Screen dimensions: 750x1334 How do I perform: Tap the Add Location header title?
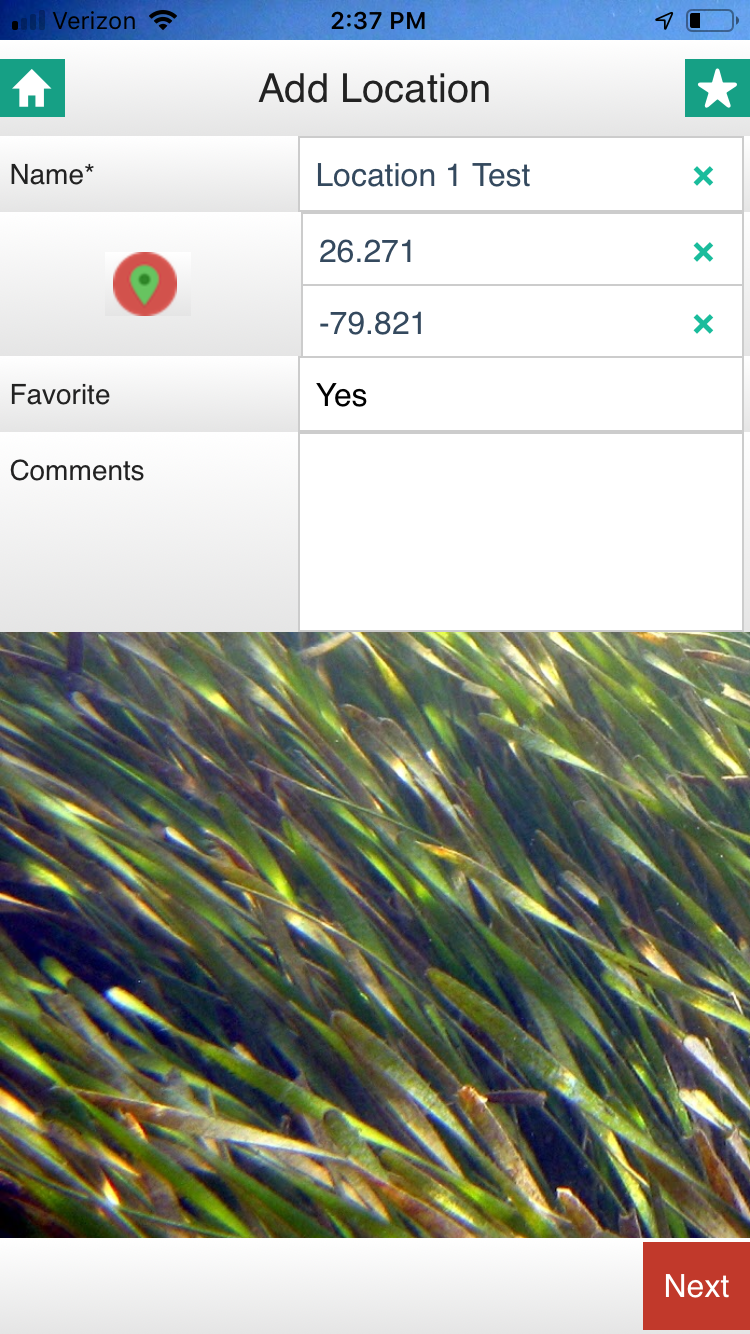coord(375,89)
